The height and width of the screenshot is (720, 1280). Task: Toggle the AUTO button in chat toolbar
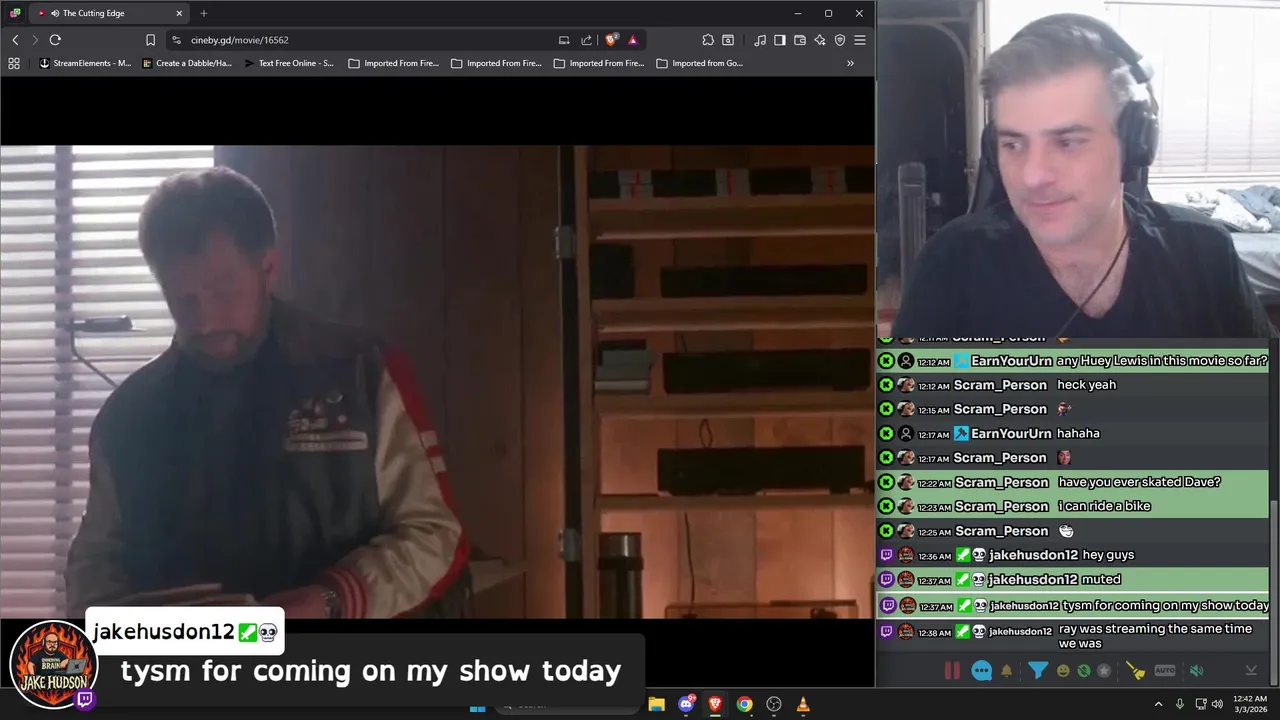(x=1165, y=671)
